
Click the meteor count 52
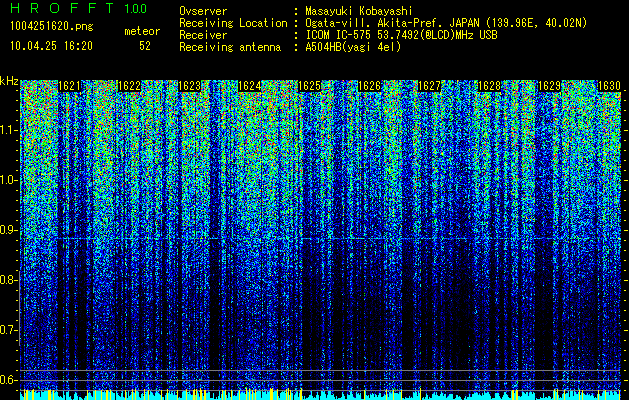[145, 46]
